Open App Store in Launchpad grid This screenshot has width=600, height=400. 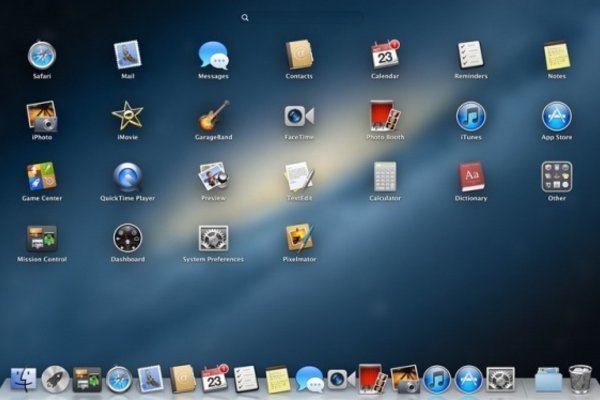pyautogui.click(x=557, y=116)
